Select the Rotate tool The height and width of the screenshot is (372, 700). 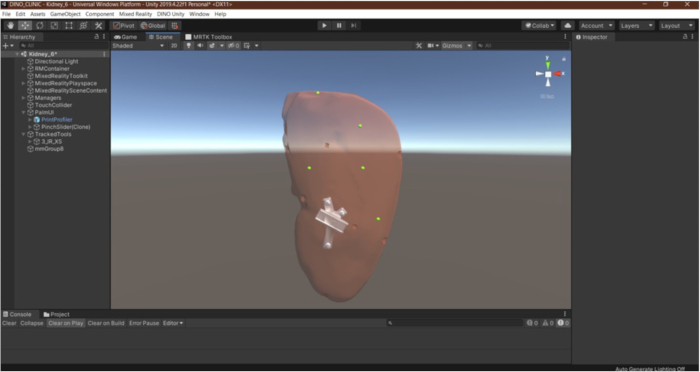40,25
